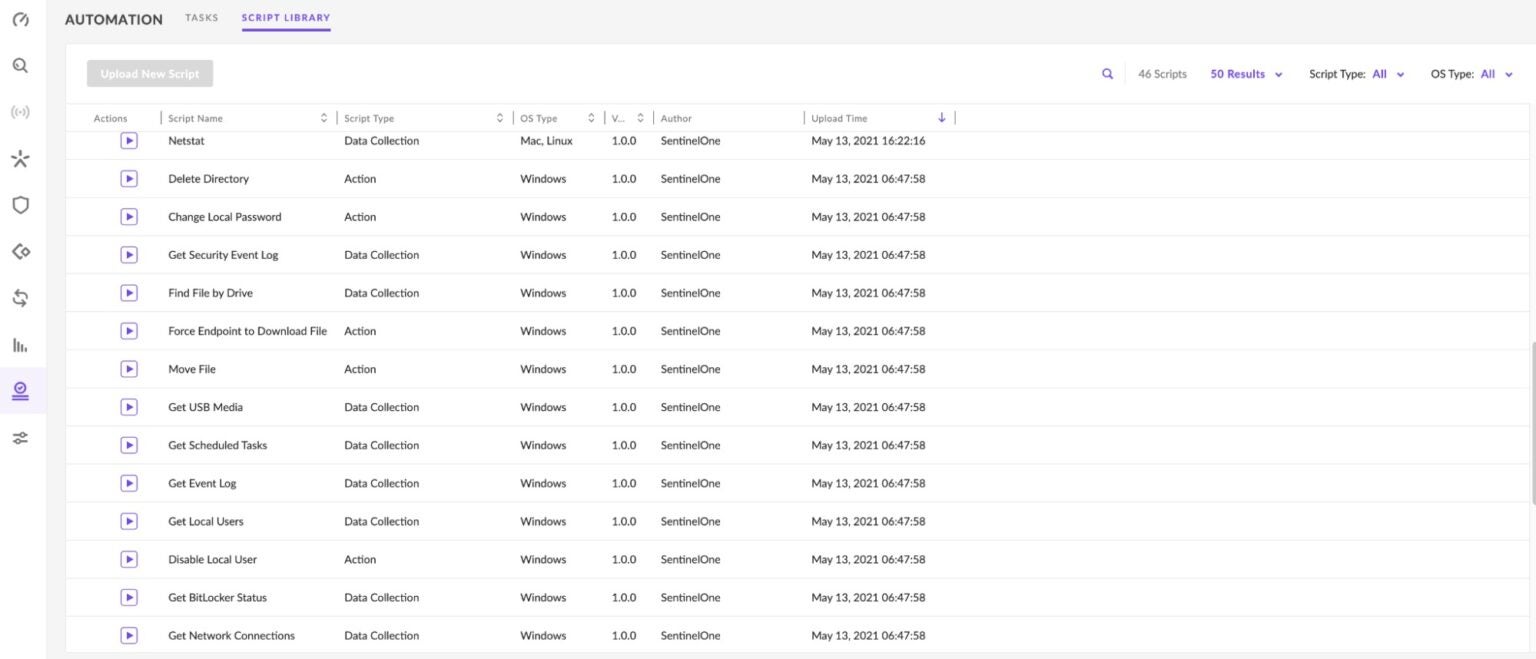Click play icon for Disable Local User
Viewport: 1536px width, 659px height.
pyautogui.click(x=129, y=559)
